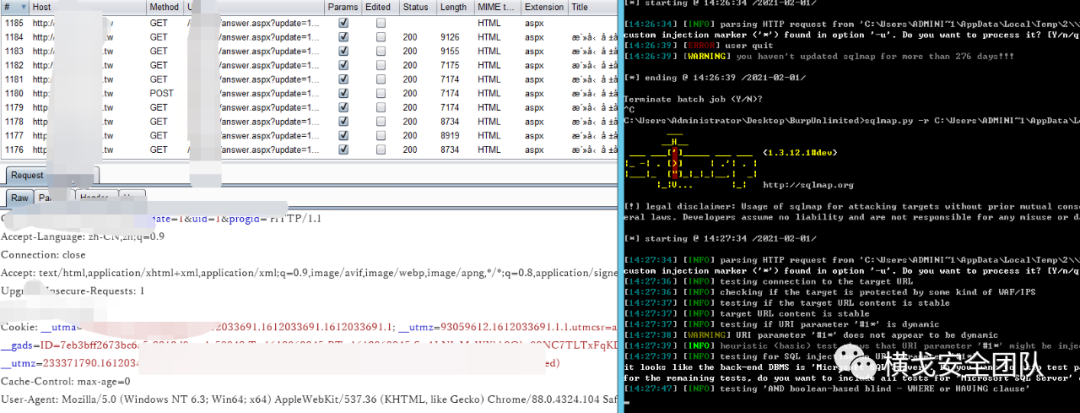Image resolution: width=1080 pixels, height=413 pixels.
Task: Sort the history table by the Host column
Action: click(x=87, y=7)
